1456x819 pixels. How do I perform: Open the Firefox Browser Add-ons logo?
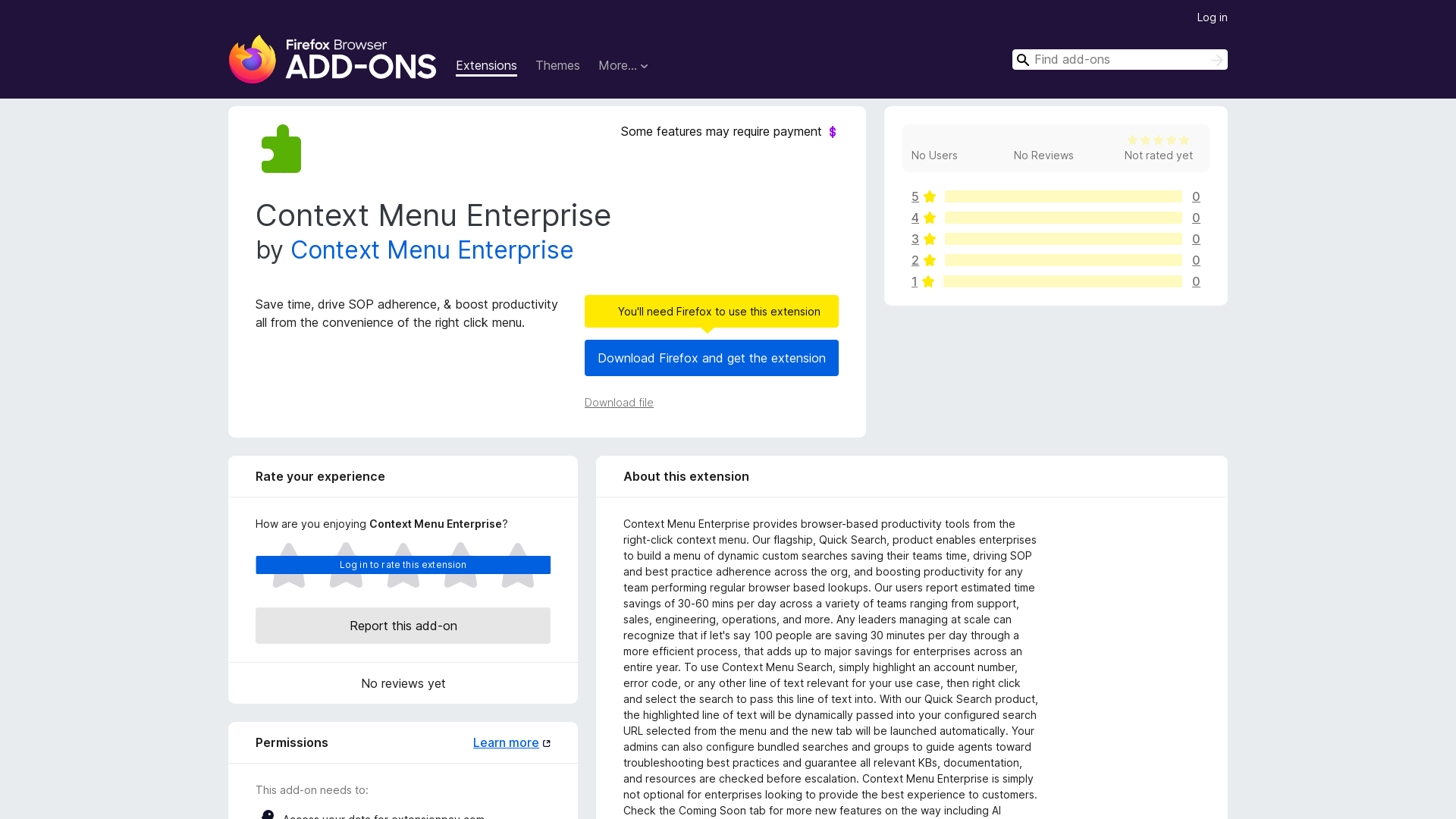pyautogui.click(x=332, y=59)
